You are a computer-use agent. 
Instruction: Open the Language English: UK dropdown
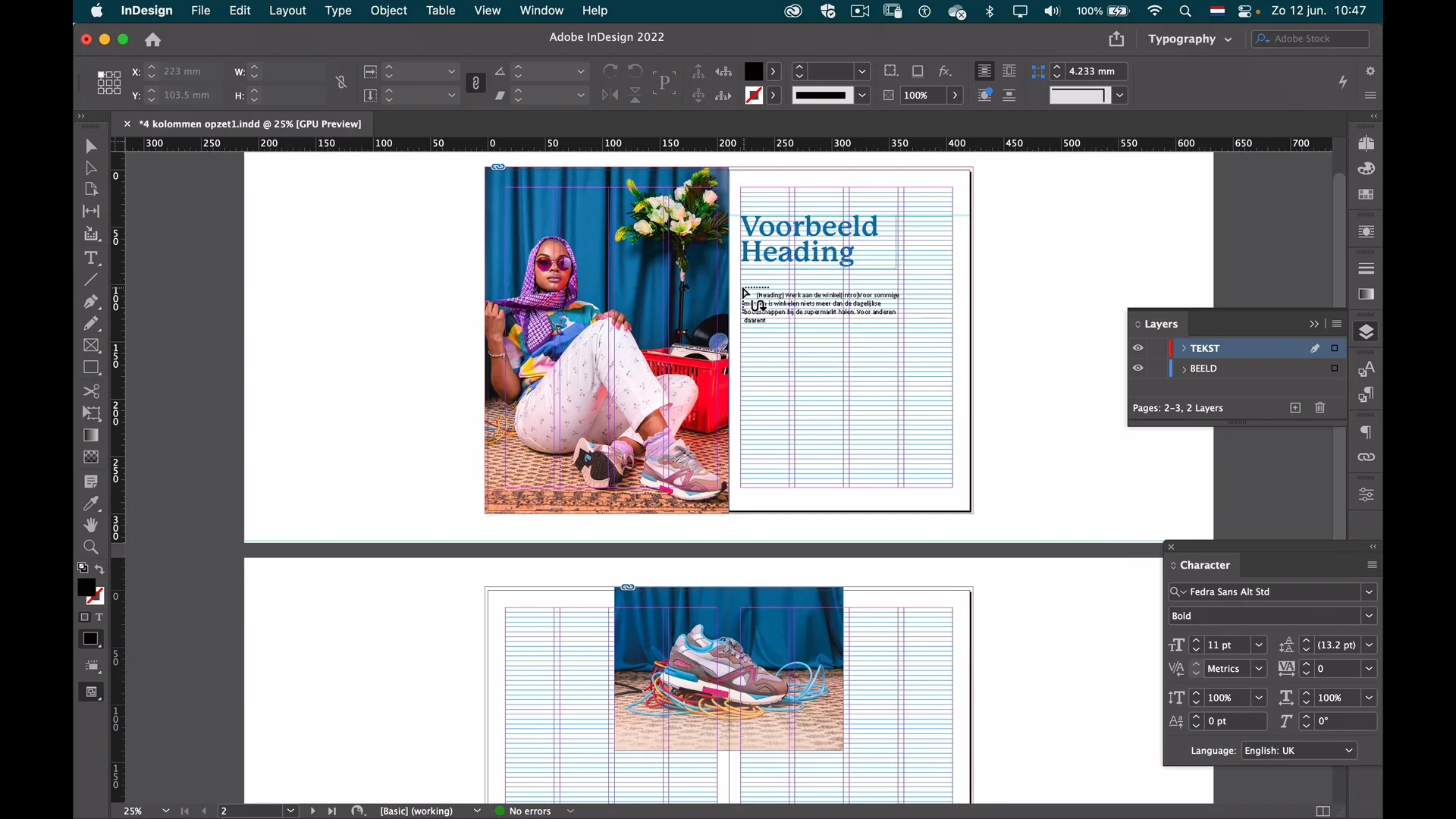[x=1299, y=751]
